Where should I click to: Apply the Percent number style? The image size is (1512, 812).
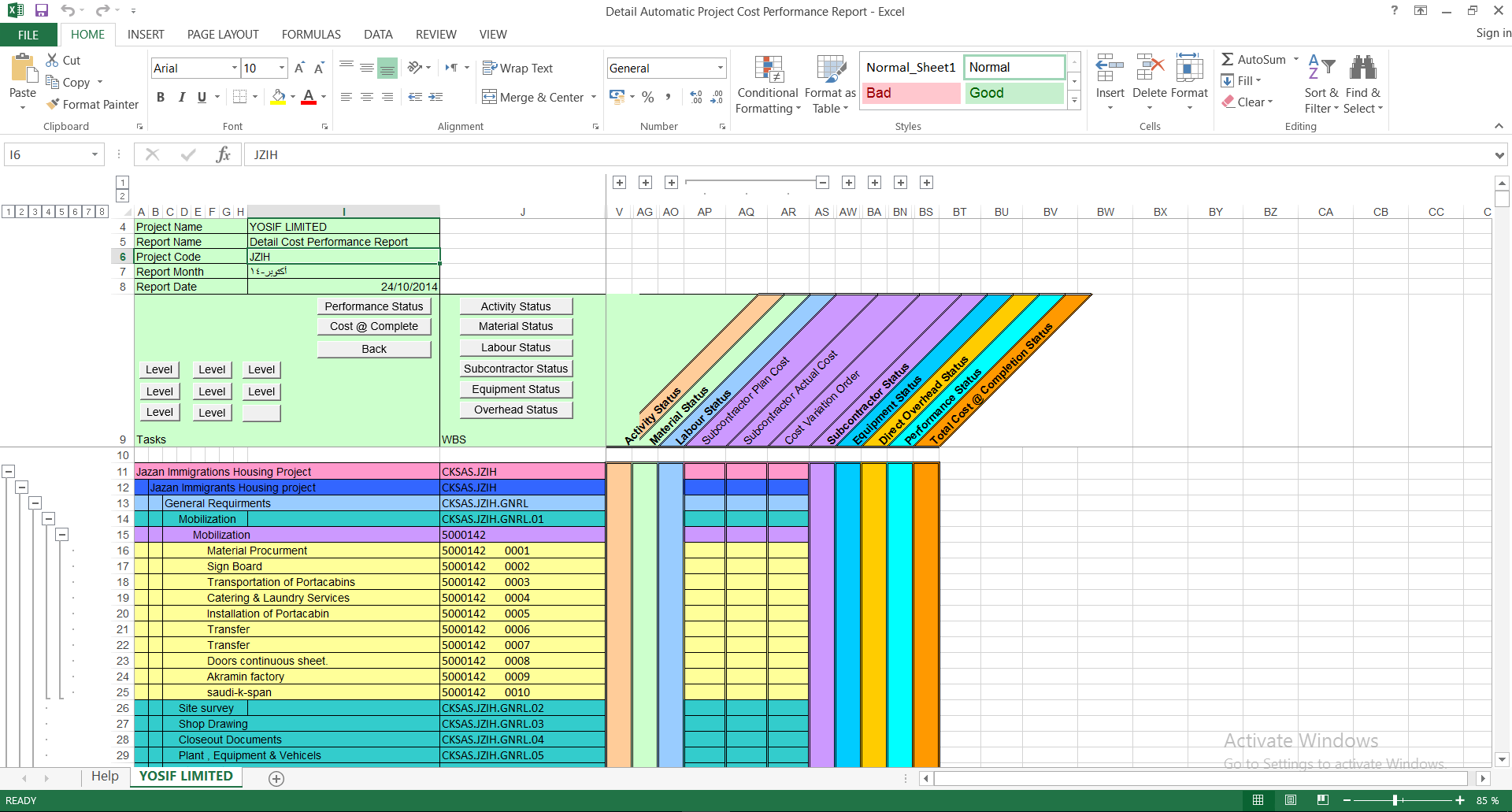point(648,97)
